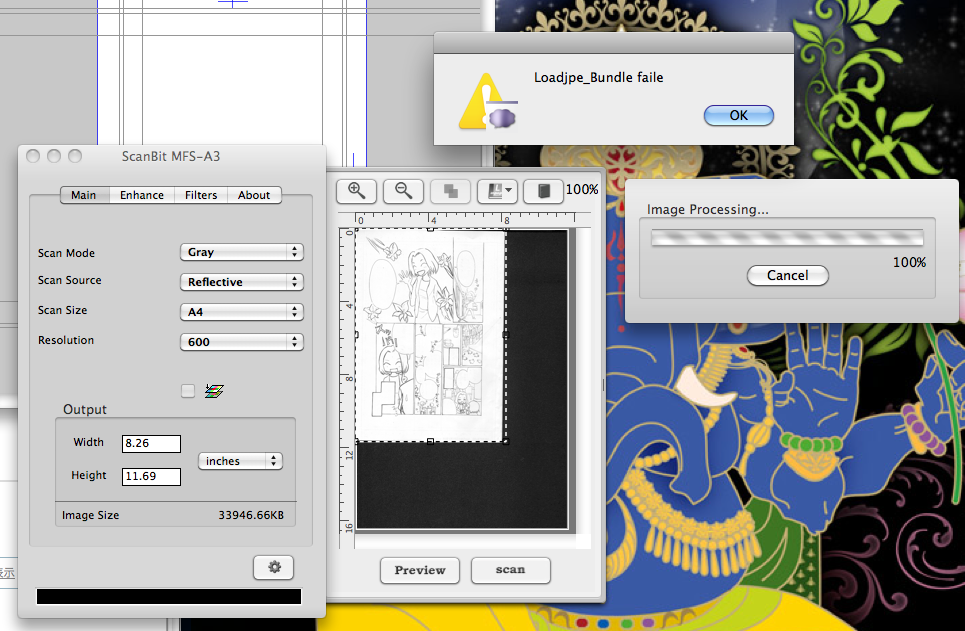965x631 pixels.
Task: Click the Width input field
Action: coord(151,443)
